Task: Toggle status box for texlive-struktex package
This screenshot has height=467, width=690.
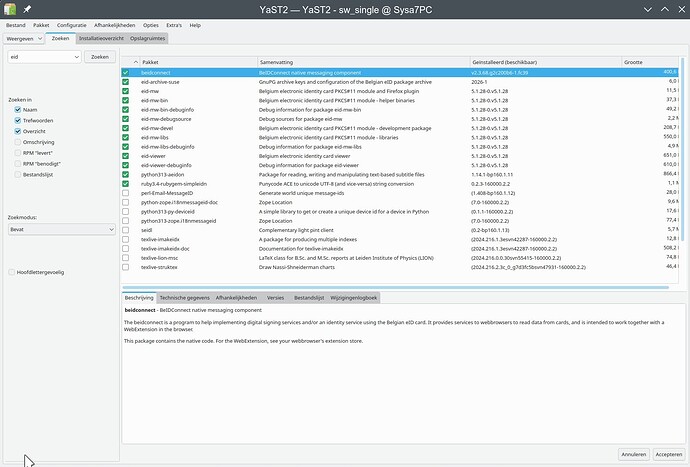Action: 125,267
